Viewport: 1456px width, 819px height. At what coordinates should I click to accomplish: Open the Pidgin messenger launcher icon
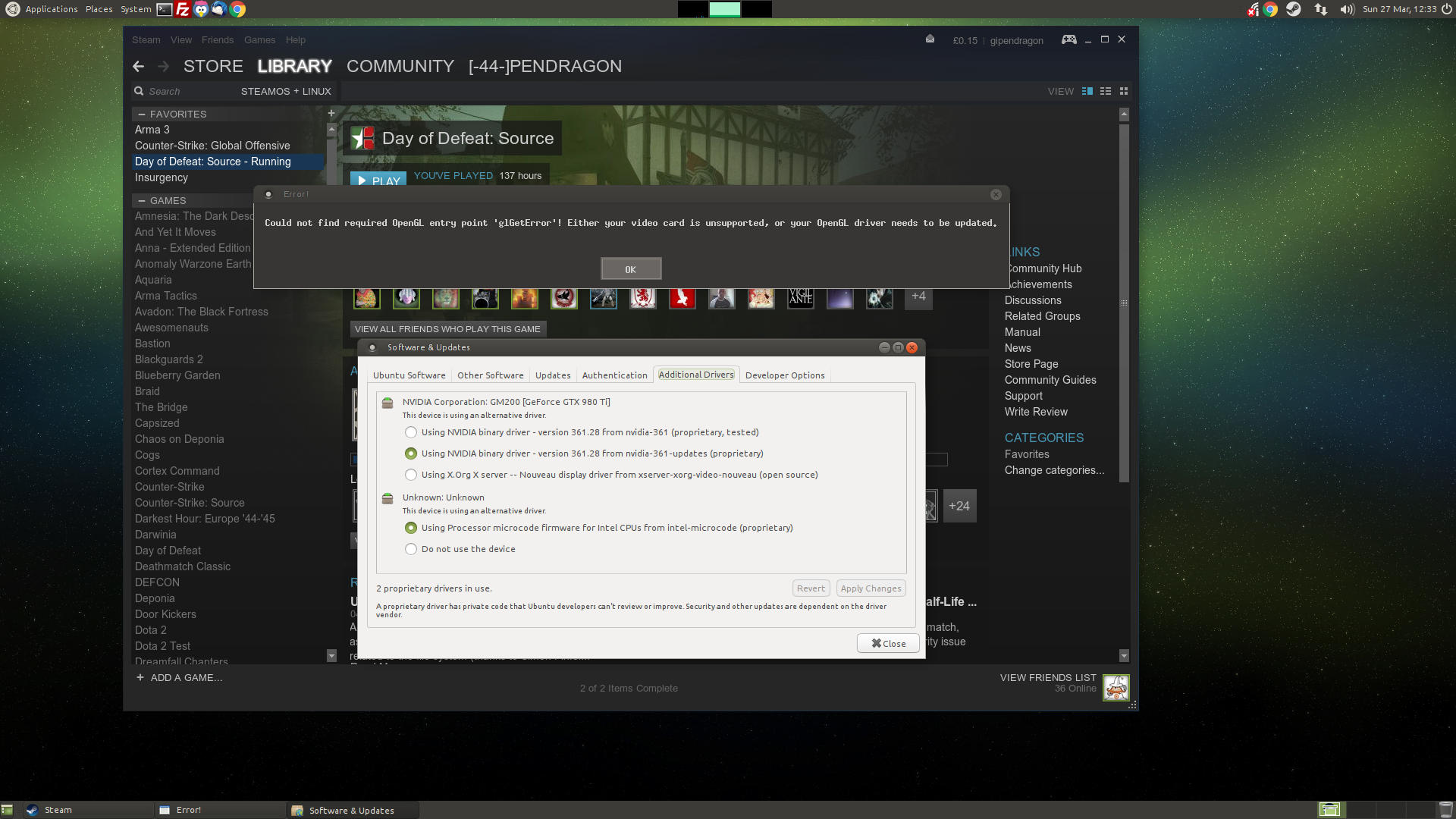tap(201, 9)
